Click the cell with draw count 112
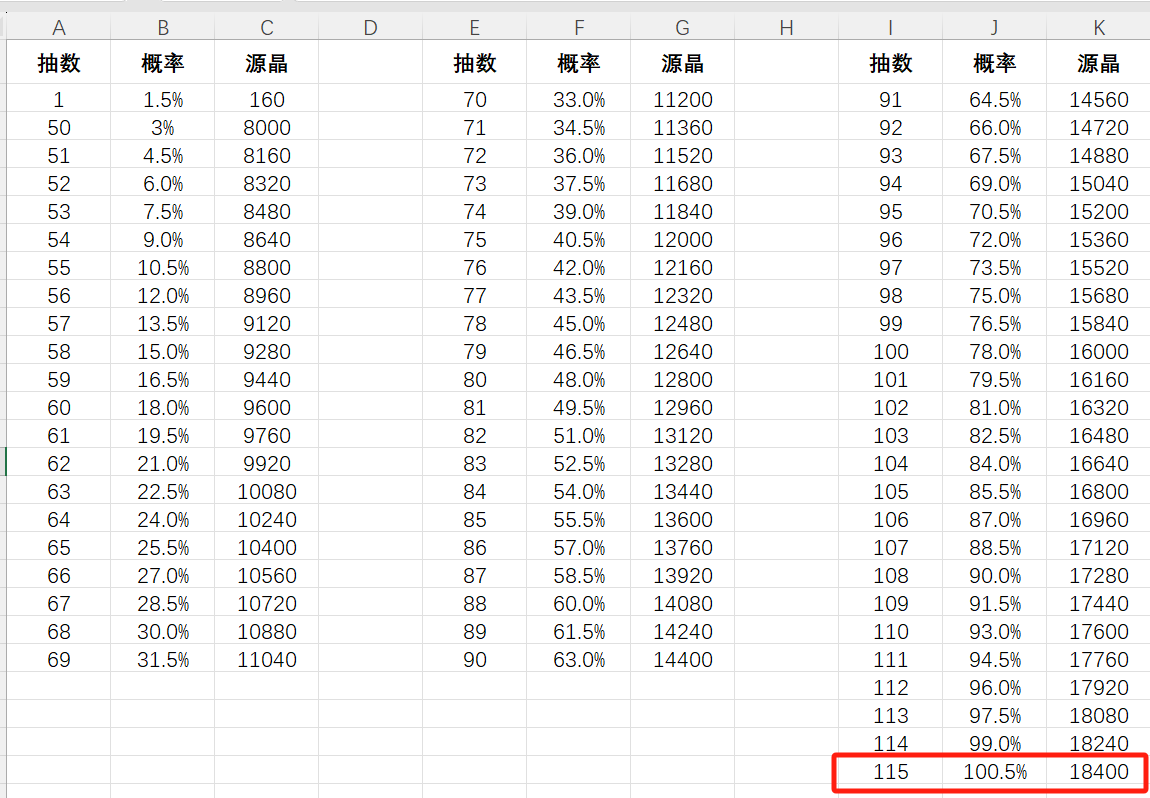The width and height of the screenshot is (1150, 798). click(x=890, y=687)
